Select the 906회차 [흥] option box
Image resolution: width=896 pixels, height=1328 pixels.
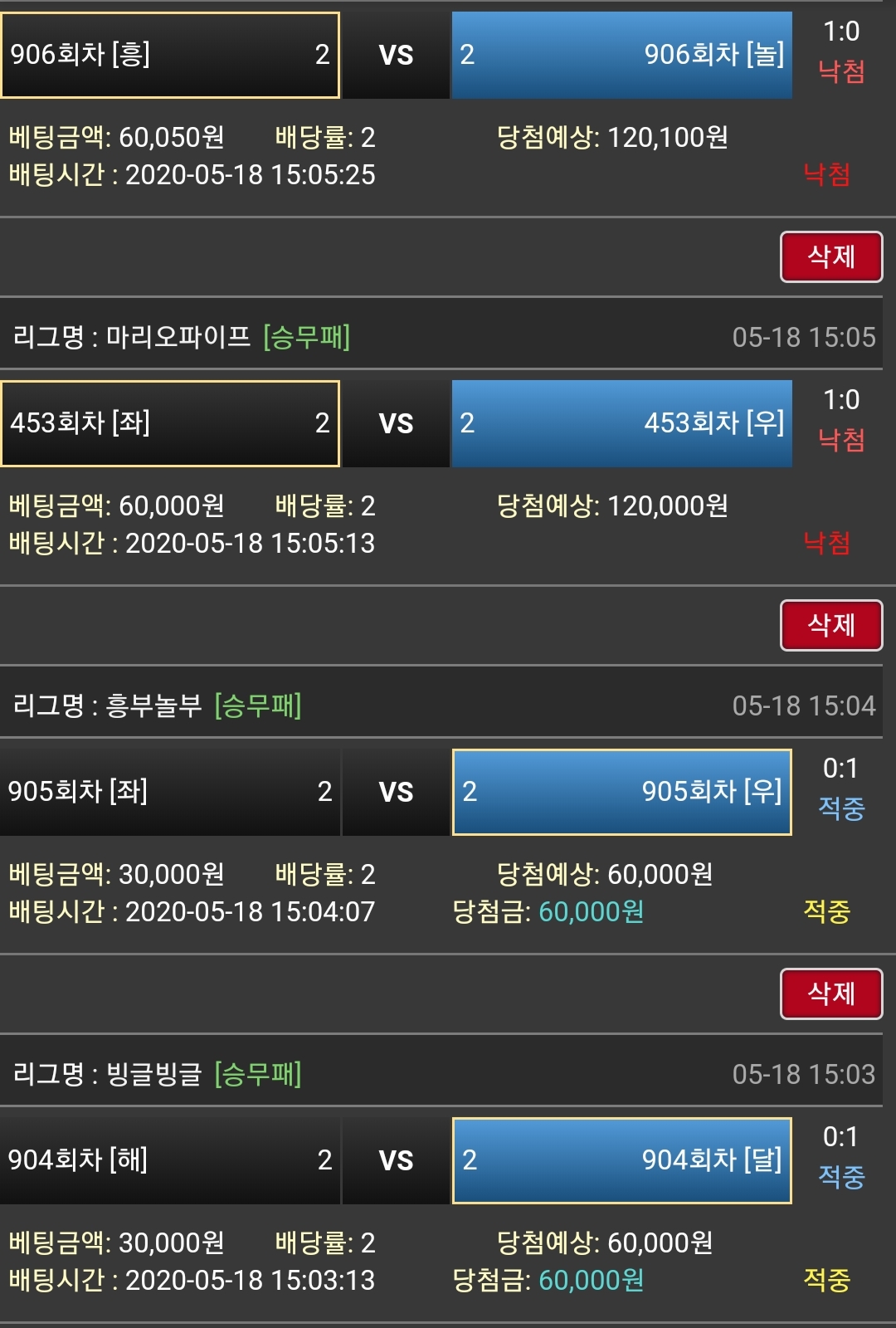tap(170, 55)
